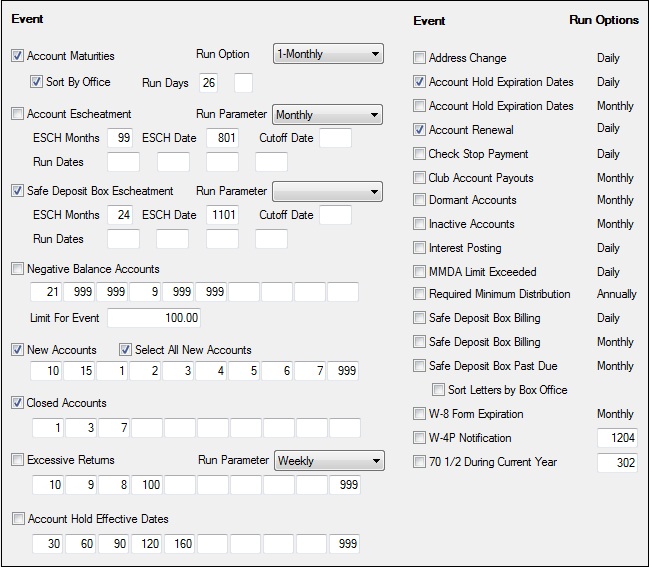Open the Account Maturities Run Option dropdown
649x567 pixels.
coord(328,54)
